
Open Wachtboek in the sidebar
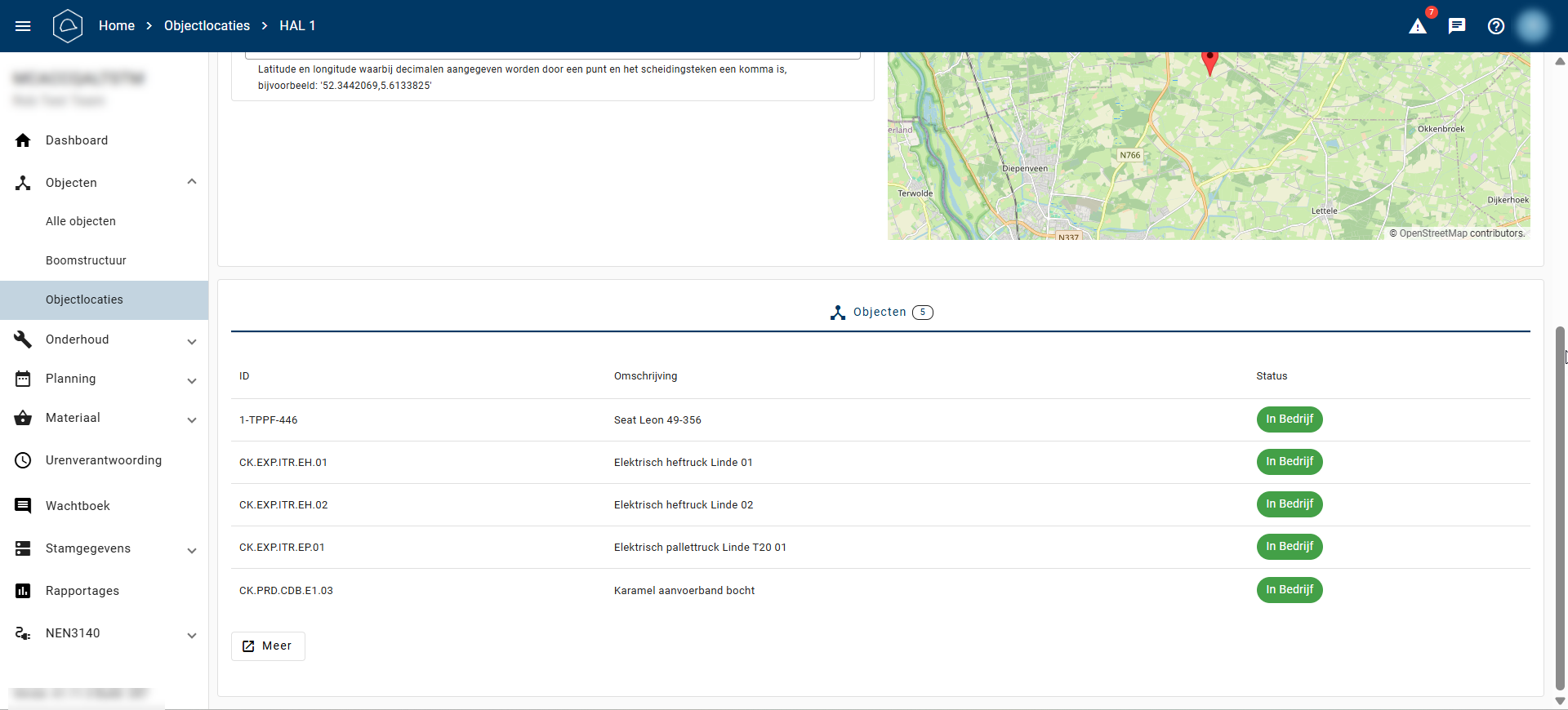[x=78, y=506]
